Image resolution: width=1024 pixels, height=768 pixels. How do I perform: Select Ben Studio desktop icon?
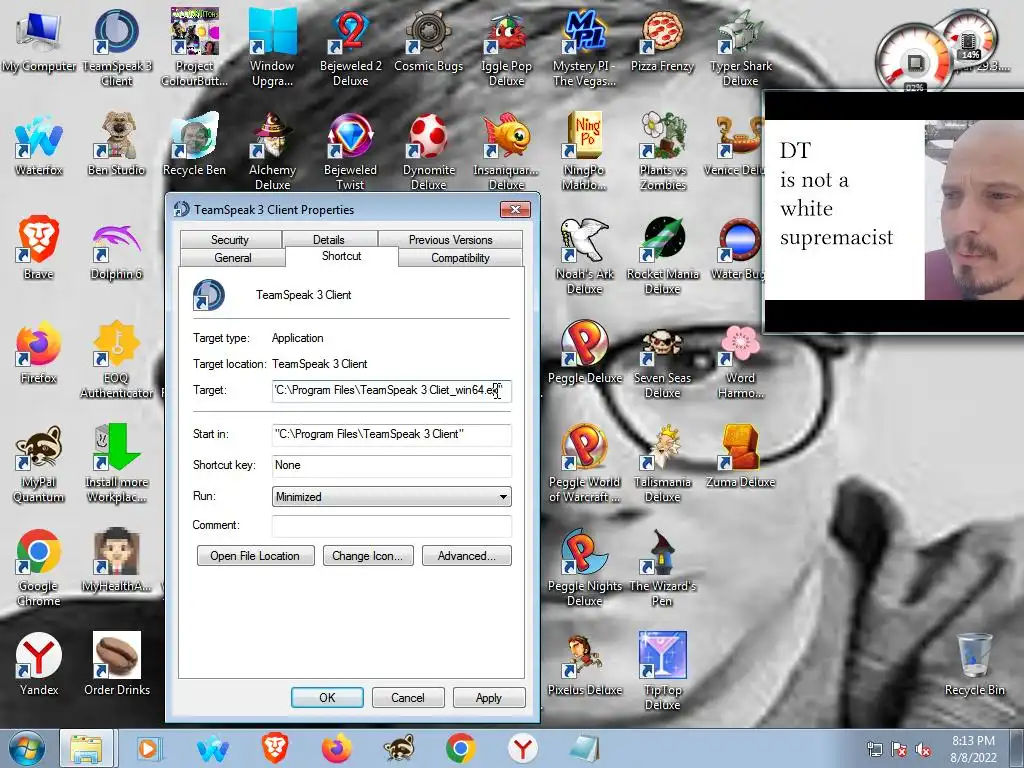tap(117, 146)
